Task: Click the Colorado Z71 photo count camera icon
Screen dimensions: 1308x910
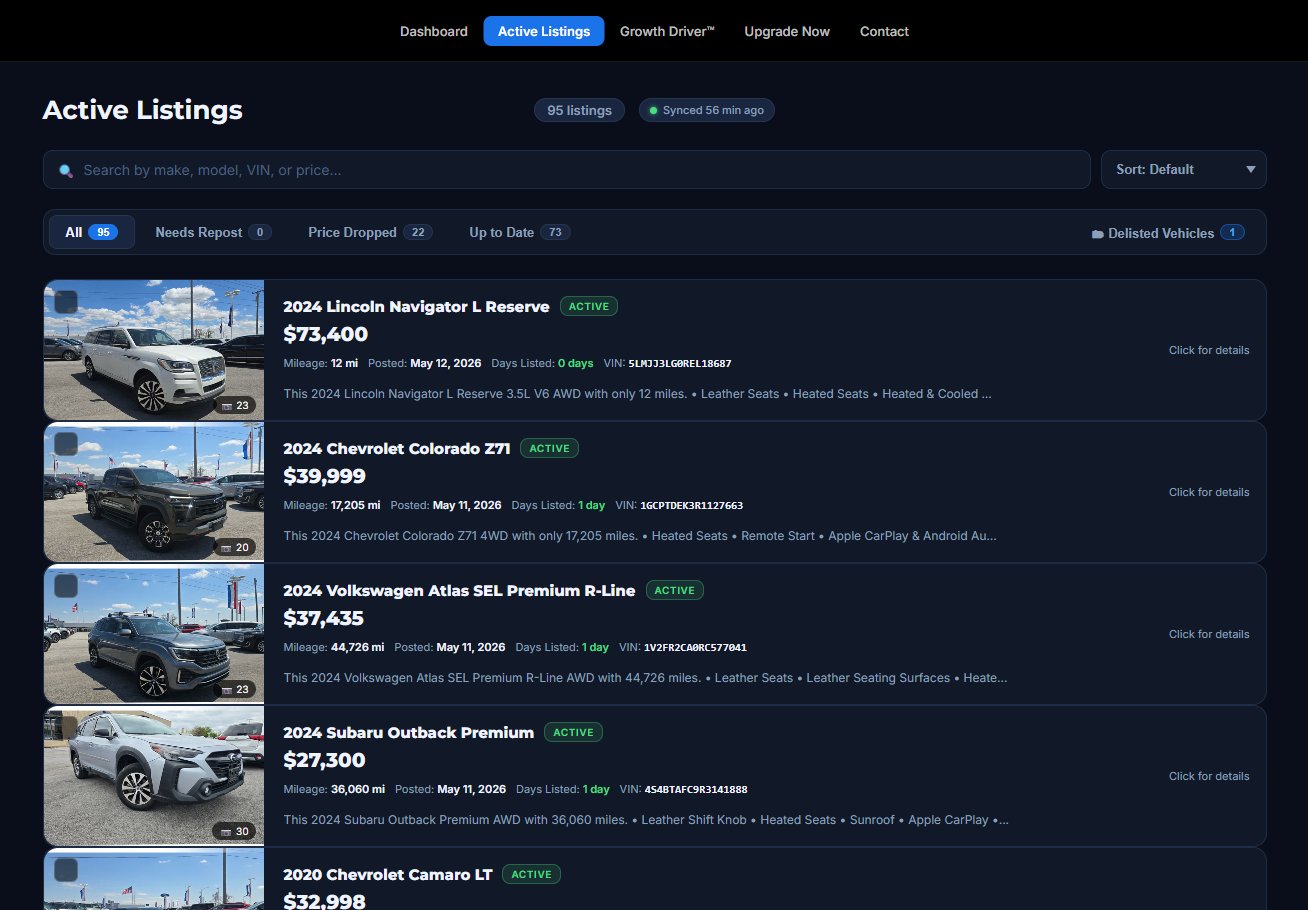Action: pos(225,547)
